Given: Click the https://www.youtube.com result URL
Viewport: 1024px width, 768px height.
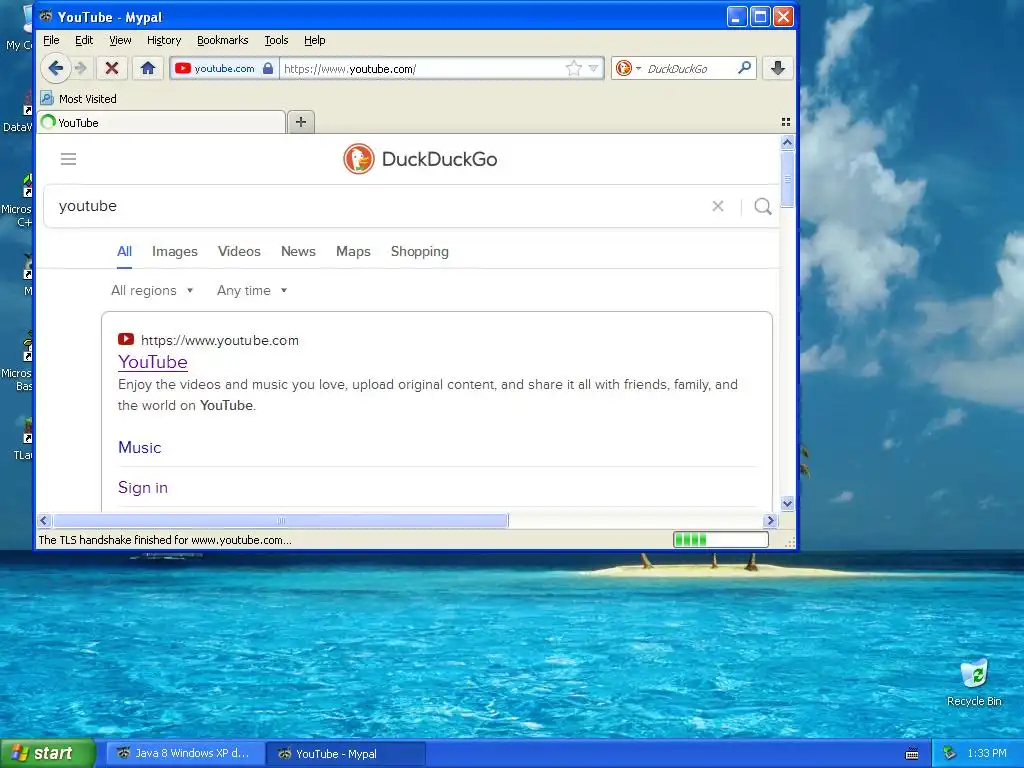Looking at the screenshot, I should point(220,340).
